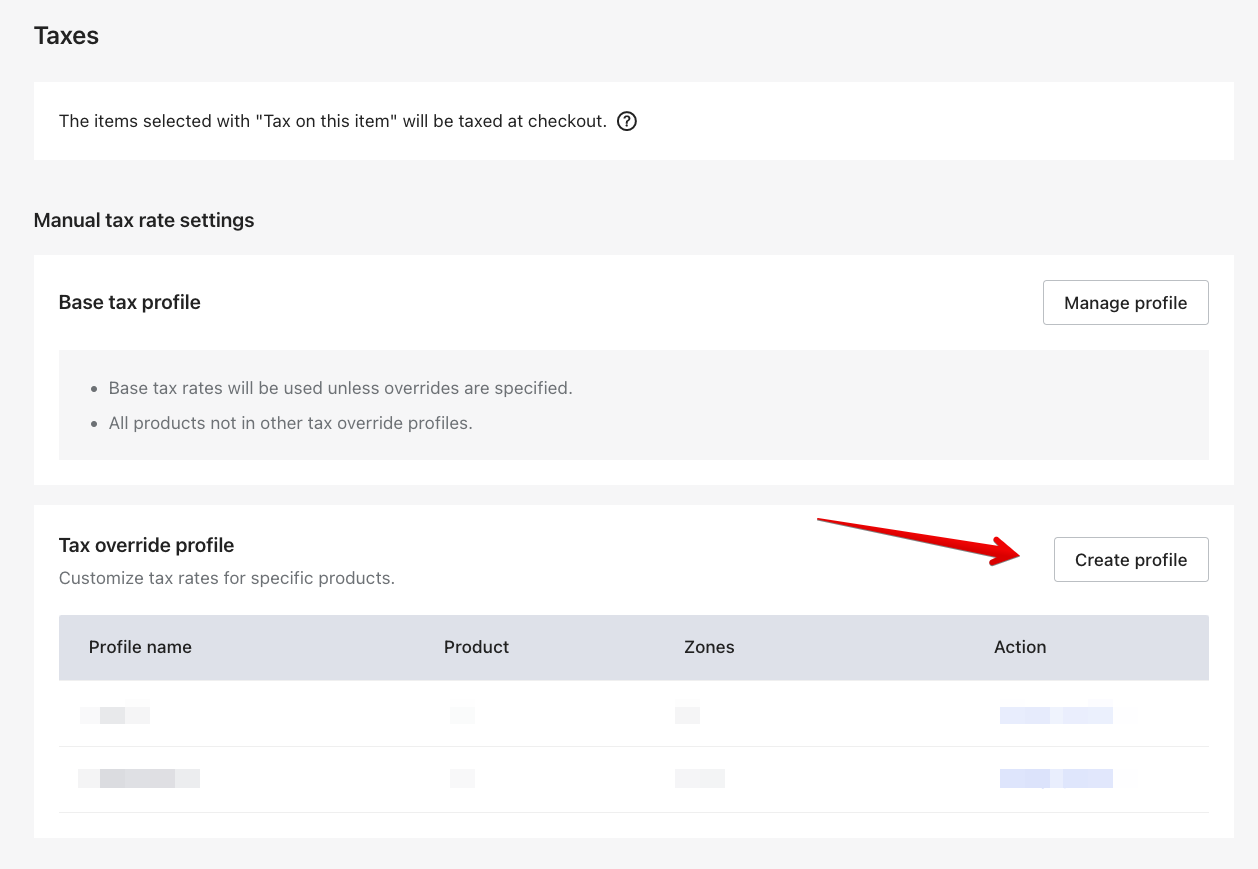
Task: Click the "Base tax rates will be used" bullet
Action: (340, 388)
